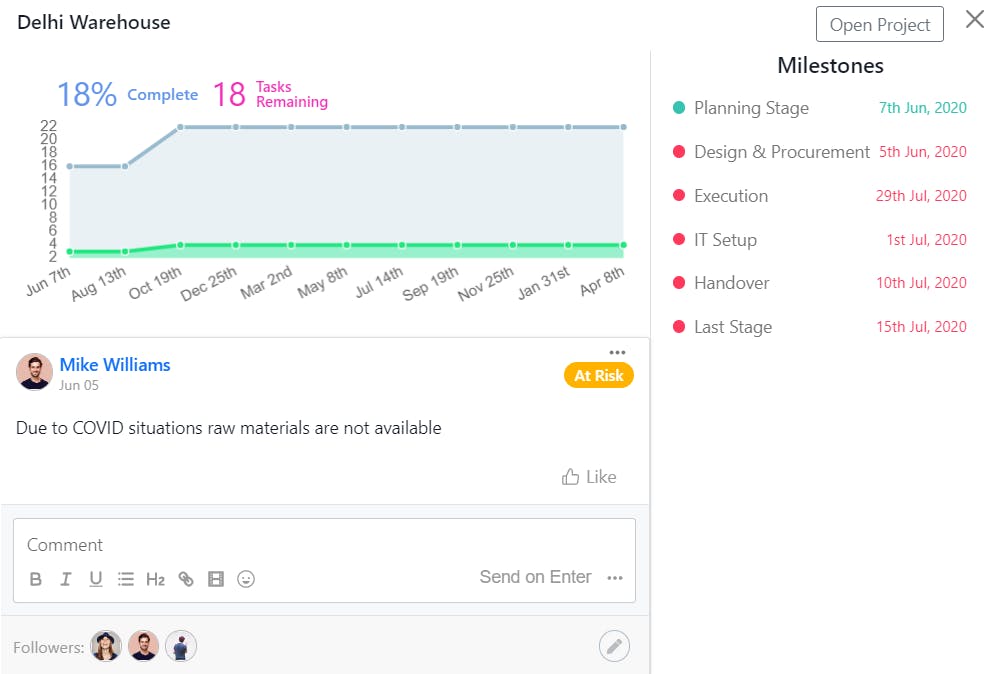Apply H2 heading style
The height and width of the screenshot is (674, 994).
pyautogui.click(x=155, y=579)
